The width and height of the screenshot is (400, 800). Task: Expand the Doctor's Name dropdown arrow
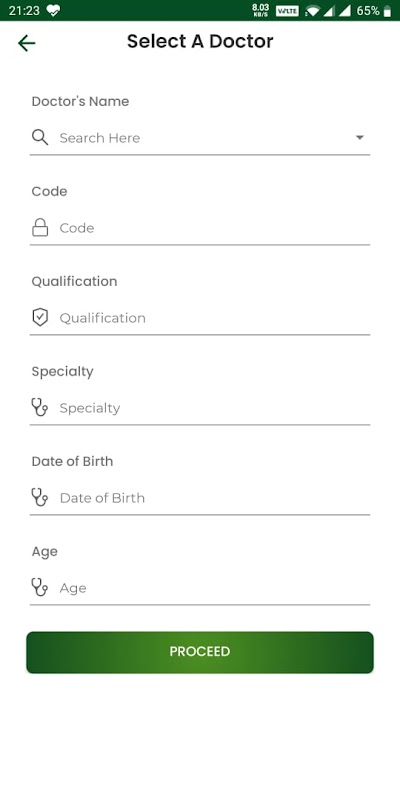(360, 137)
